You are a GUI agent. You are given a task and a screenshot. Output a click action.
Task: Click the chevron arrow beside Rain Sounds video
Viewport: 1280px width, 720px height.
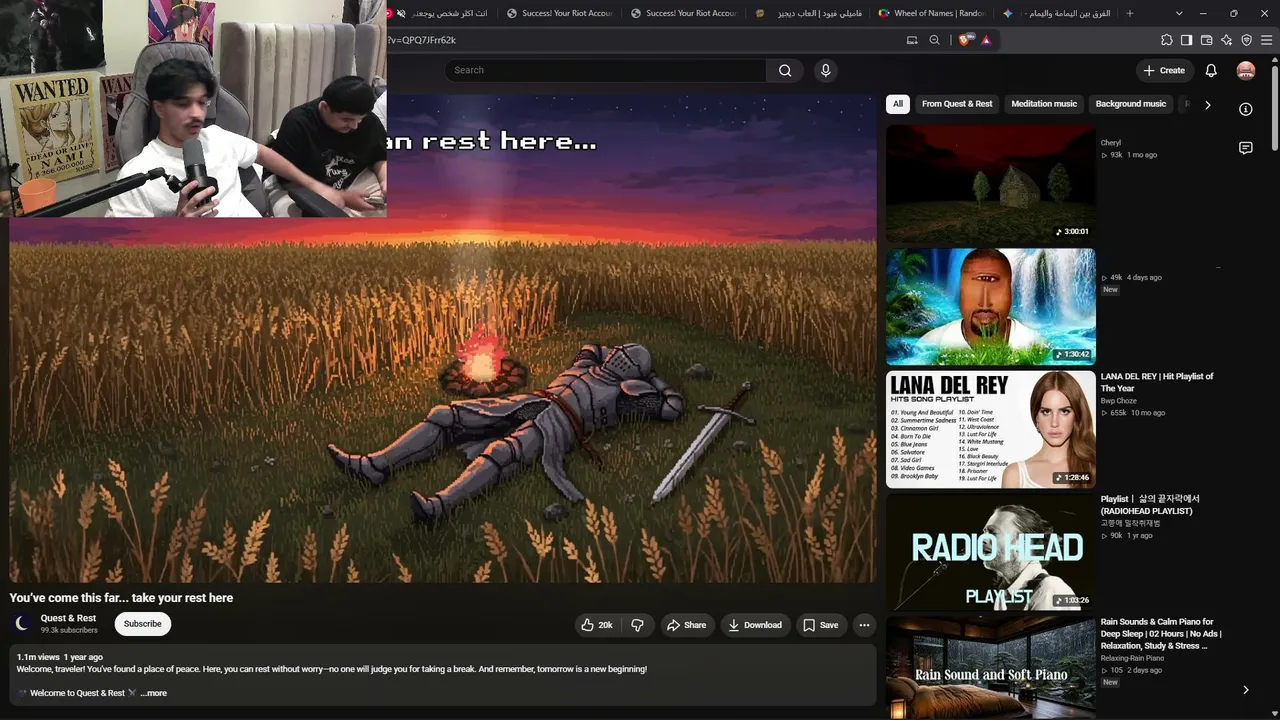[1245, 690]
